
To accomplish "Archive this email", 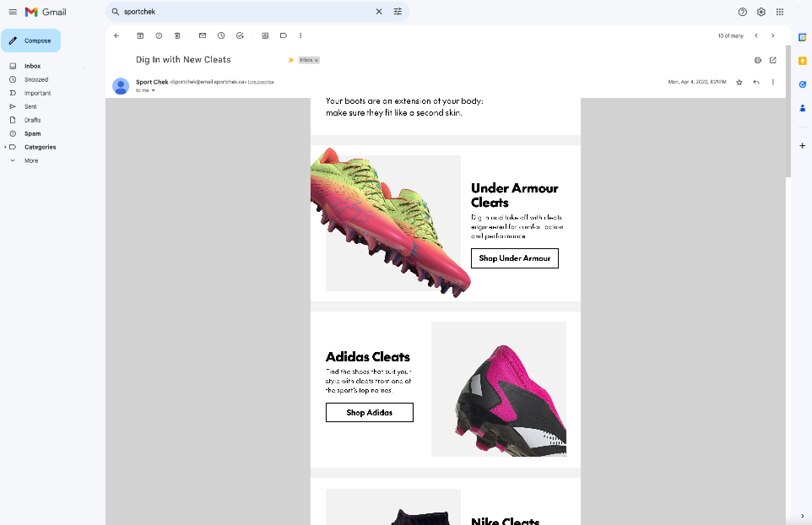I will 140,36.
